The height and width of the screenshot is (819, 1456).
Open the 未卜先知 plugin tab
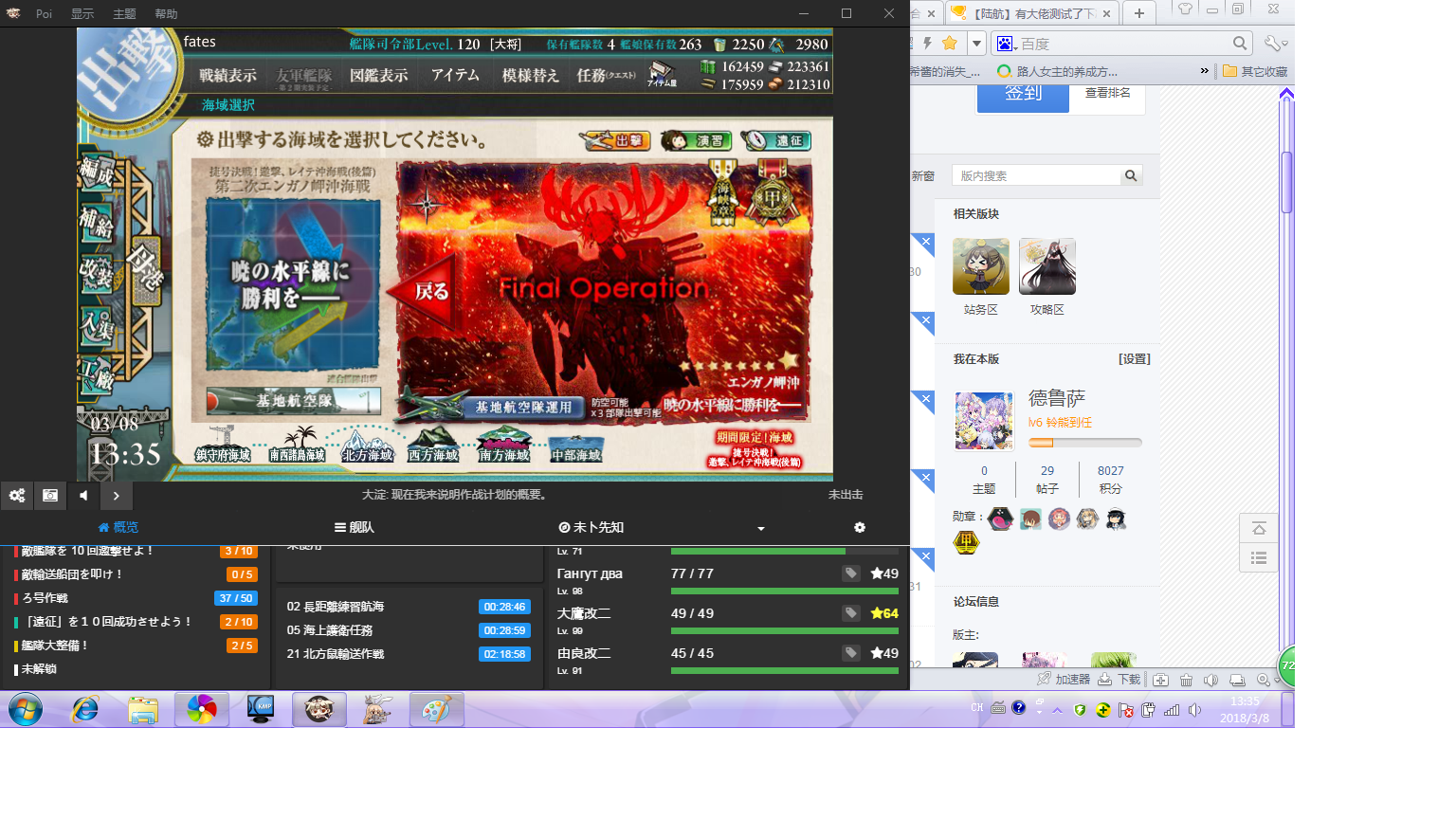tap(591, 527)
